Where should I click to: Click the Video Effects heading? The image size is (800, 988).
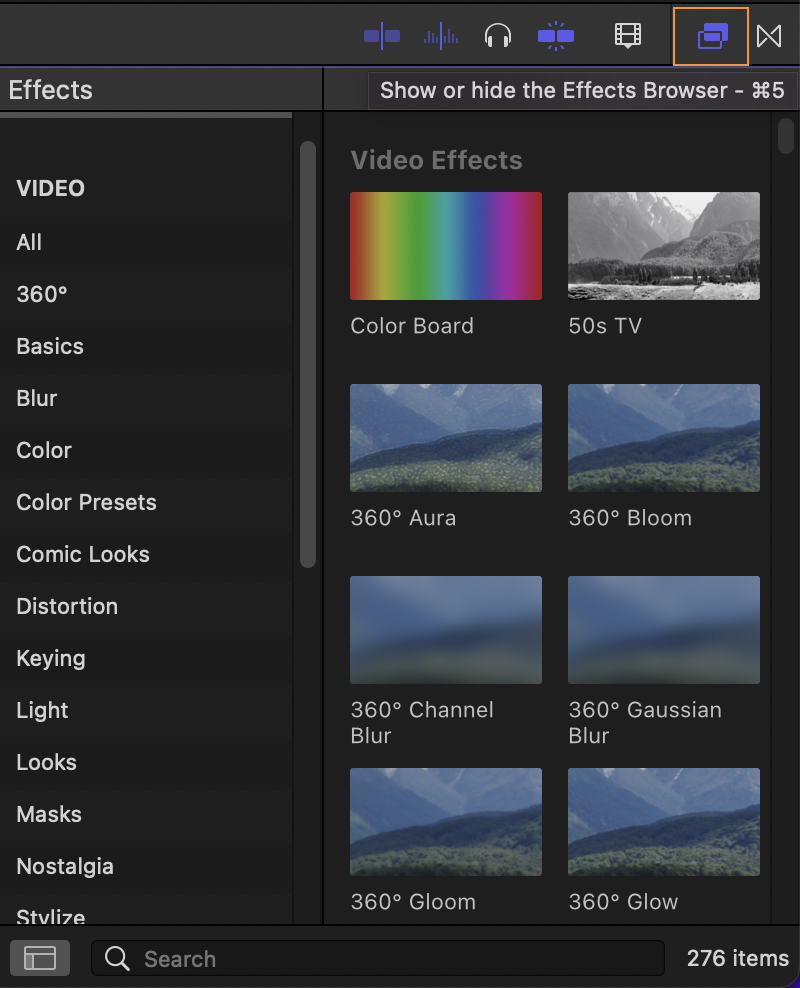(437, 160)
